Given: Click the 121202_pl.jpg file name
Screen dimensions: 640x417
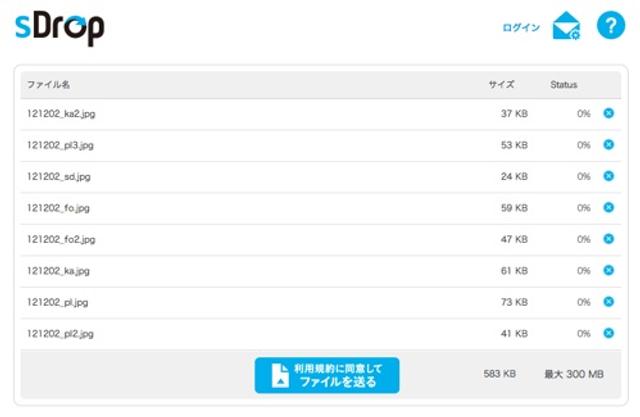Looking at the screenshot, I should click(x=58, y=302).
